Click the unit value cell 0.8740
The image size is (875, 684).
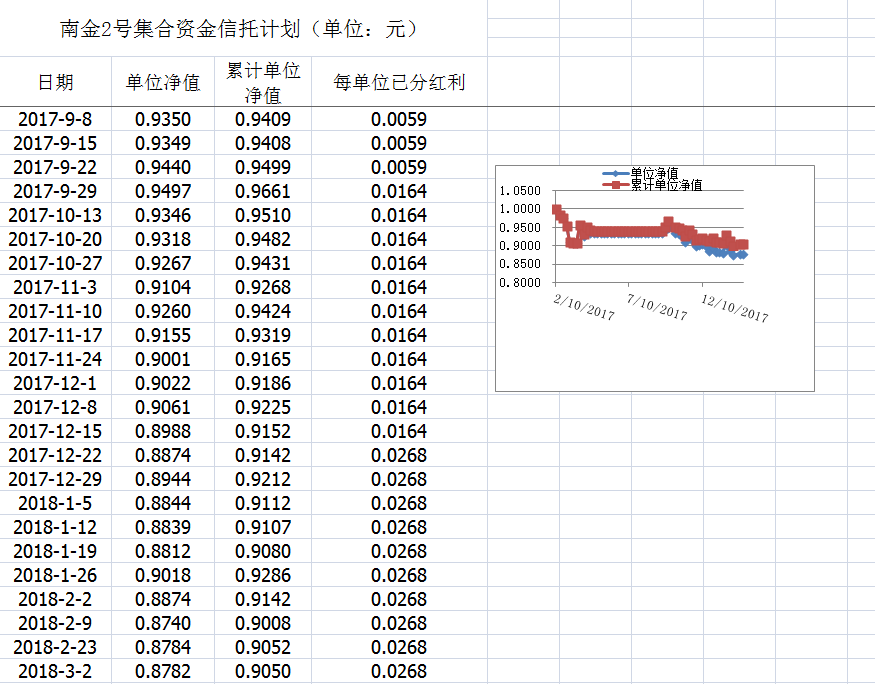point(163,624)
